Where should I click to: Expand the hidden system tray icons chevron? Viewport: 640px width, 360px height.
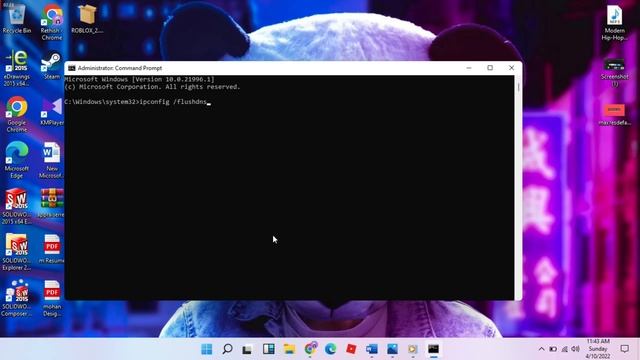(542, 349)
